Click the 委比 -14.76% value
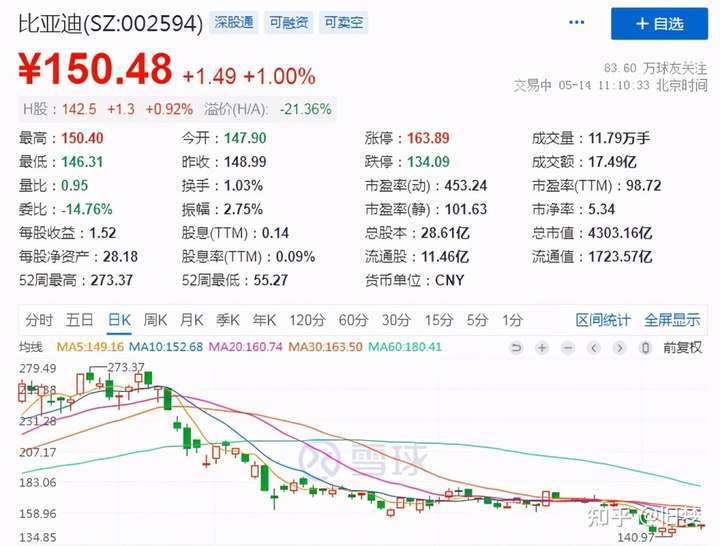The image size is (720, 546). (87, 209)
